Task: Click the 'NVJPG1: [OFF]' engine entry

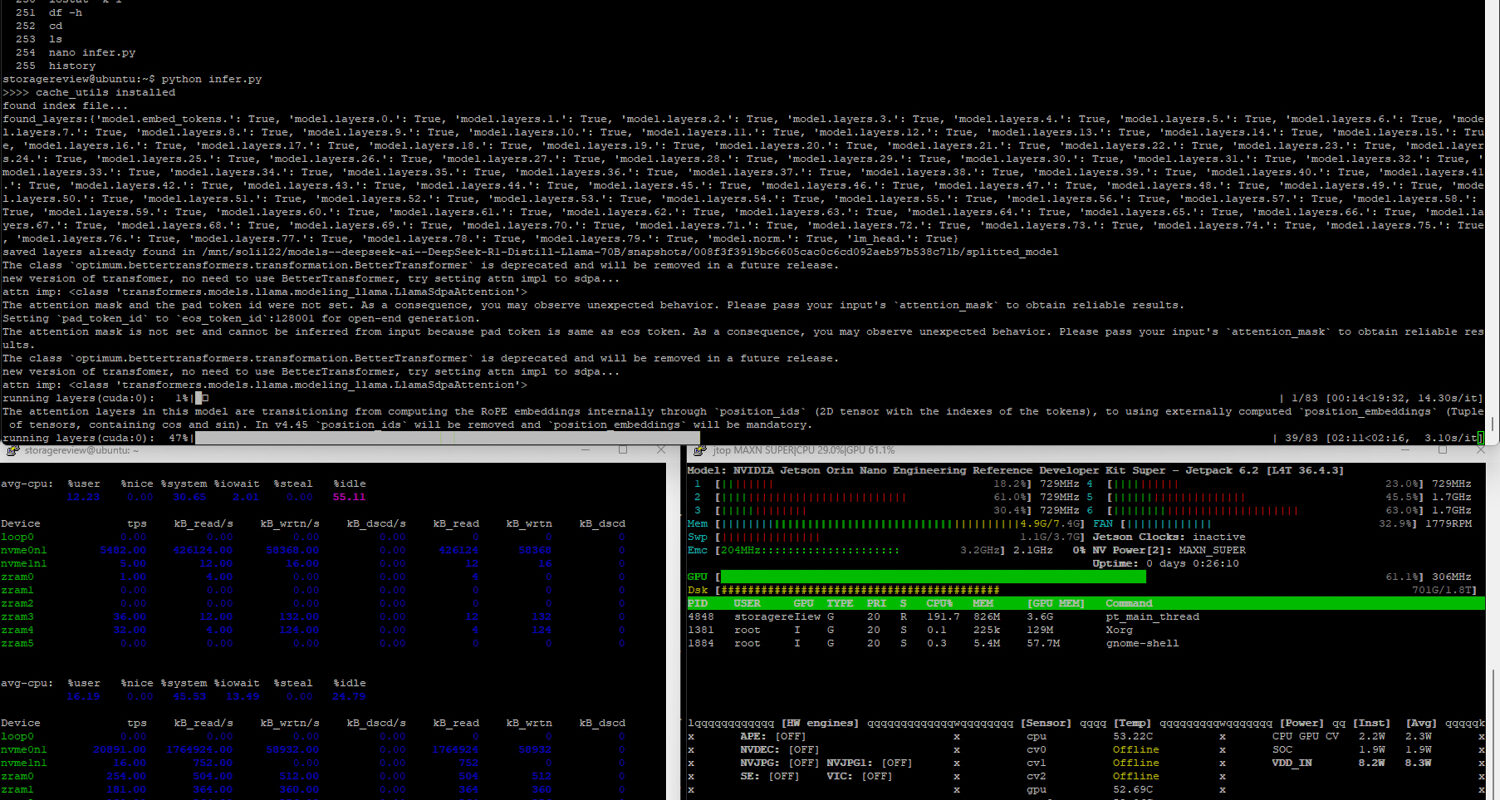Action: click(x=869, y=763)
